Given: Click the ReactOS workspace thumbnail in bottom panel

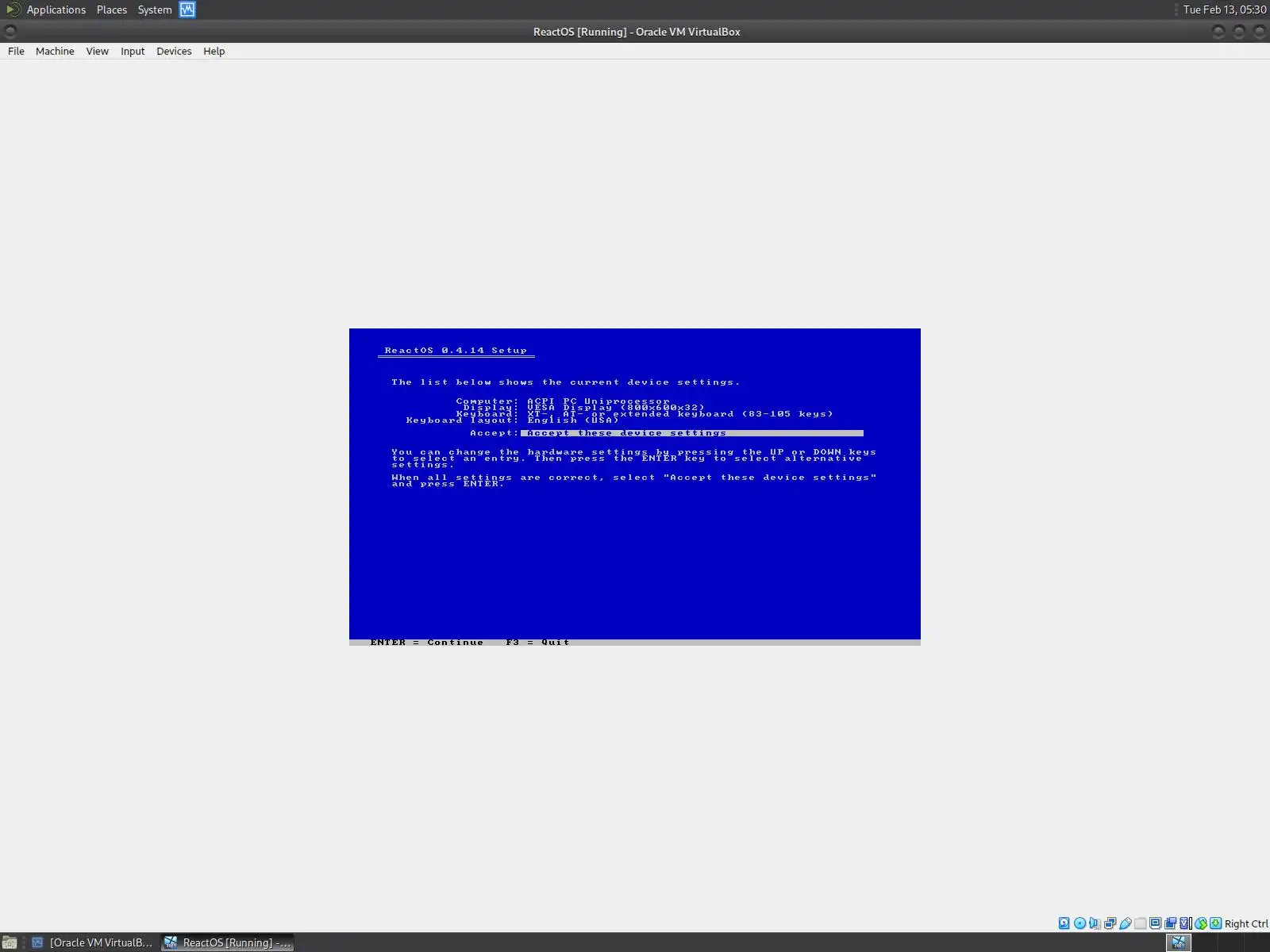Looking at the screenshot, I should point(1179,942).
